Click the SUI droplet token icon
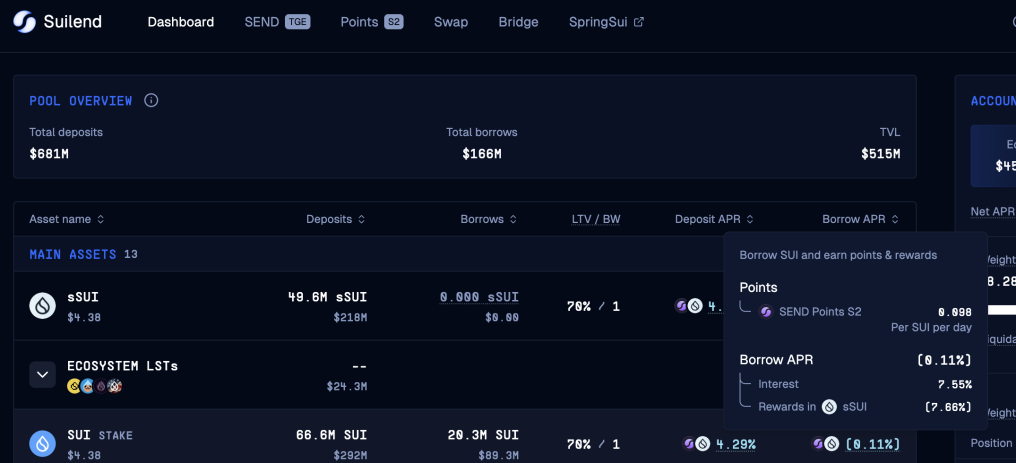Viewport: 1016px width, 463px height. click(42, 444)
